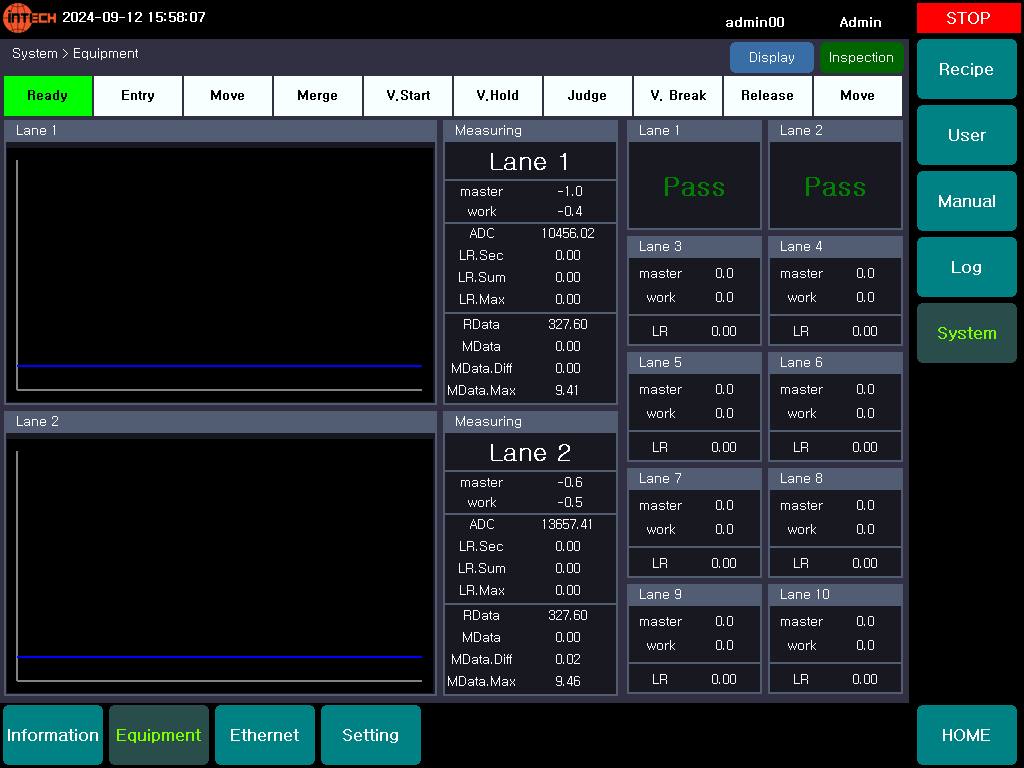The width and height of the screenshot is (1024, 768).
Task: Open the Recipe menu
Action: pyautogui.click(x=967, y=69)
